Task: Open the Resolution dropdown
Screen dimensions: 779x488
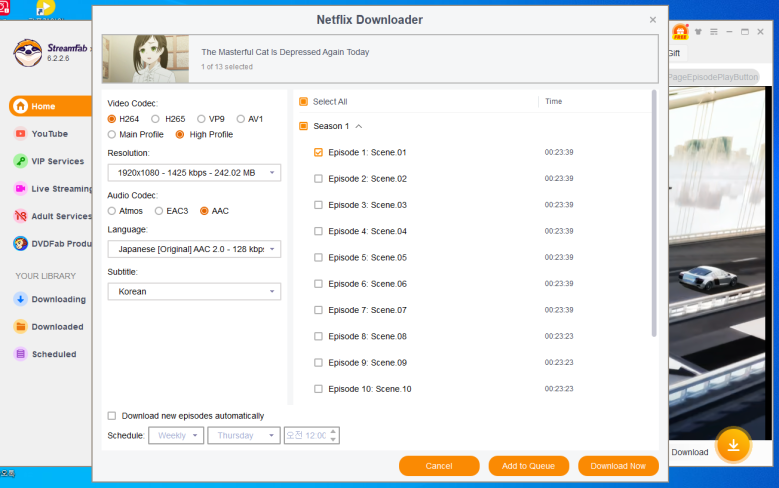Action: pyautogui.click(x=194, y=172)
